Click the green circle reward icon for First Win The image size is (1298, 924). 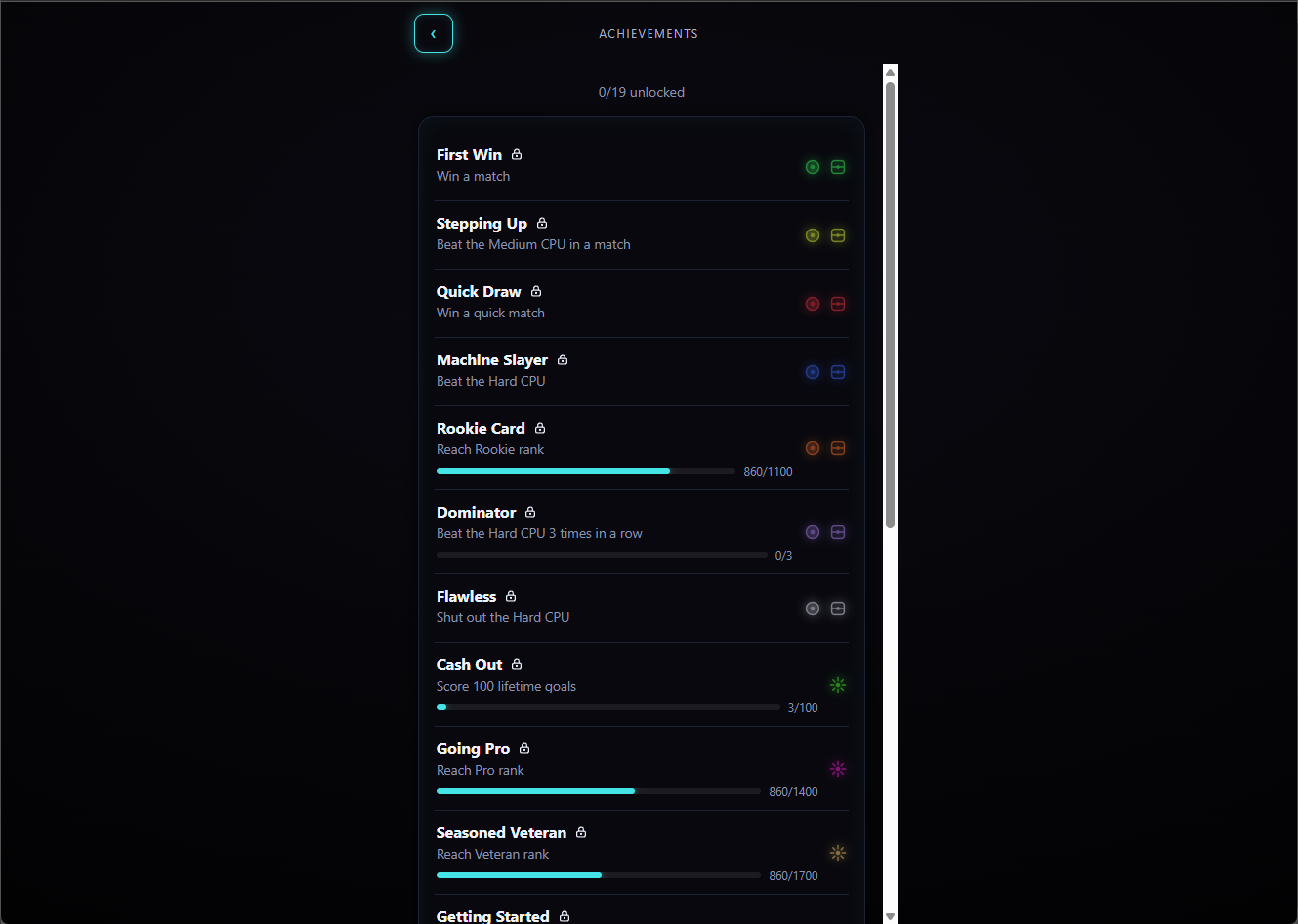click(x=813, y=167)
